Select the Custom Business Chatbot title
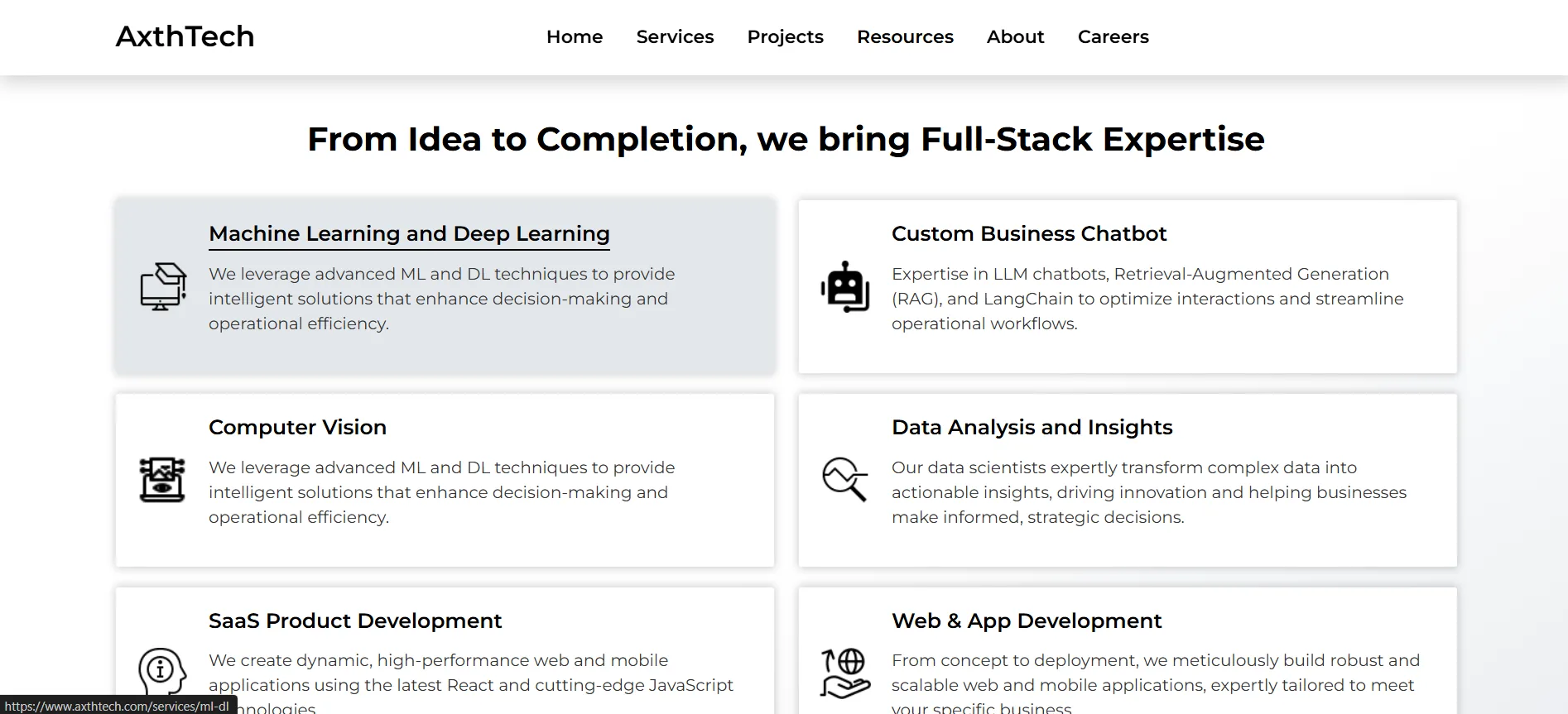The image size is (1568, 714). click(x=1028, y=234)
